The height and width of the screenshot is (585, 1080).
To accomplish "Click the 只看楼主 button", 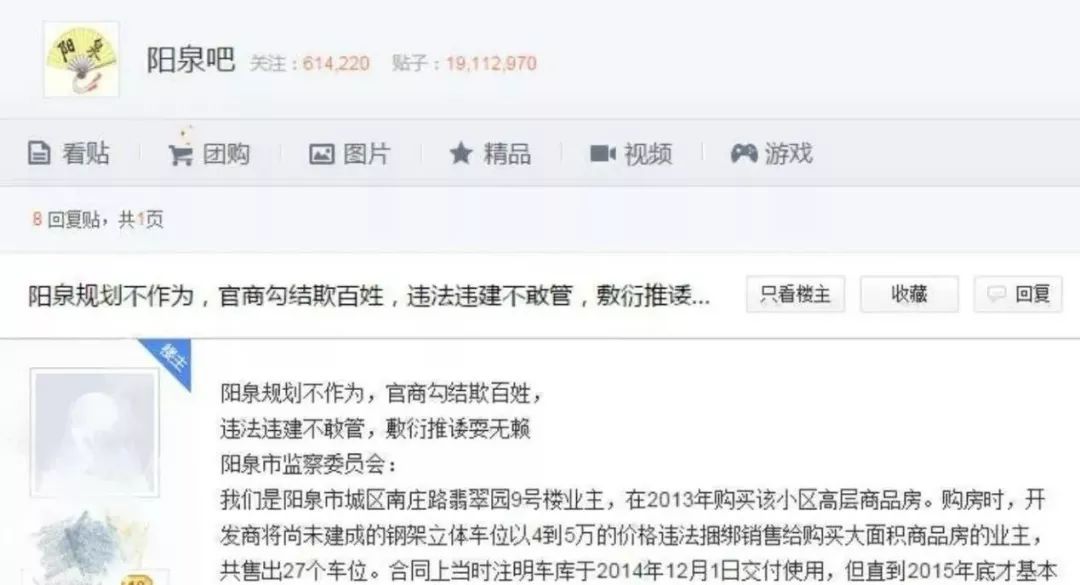I will 796,294.
